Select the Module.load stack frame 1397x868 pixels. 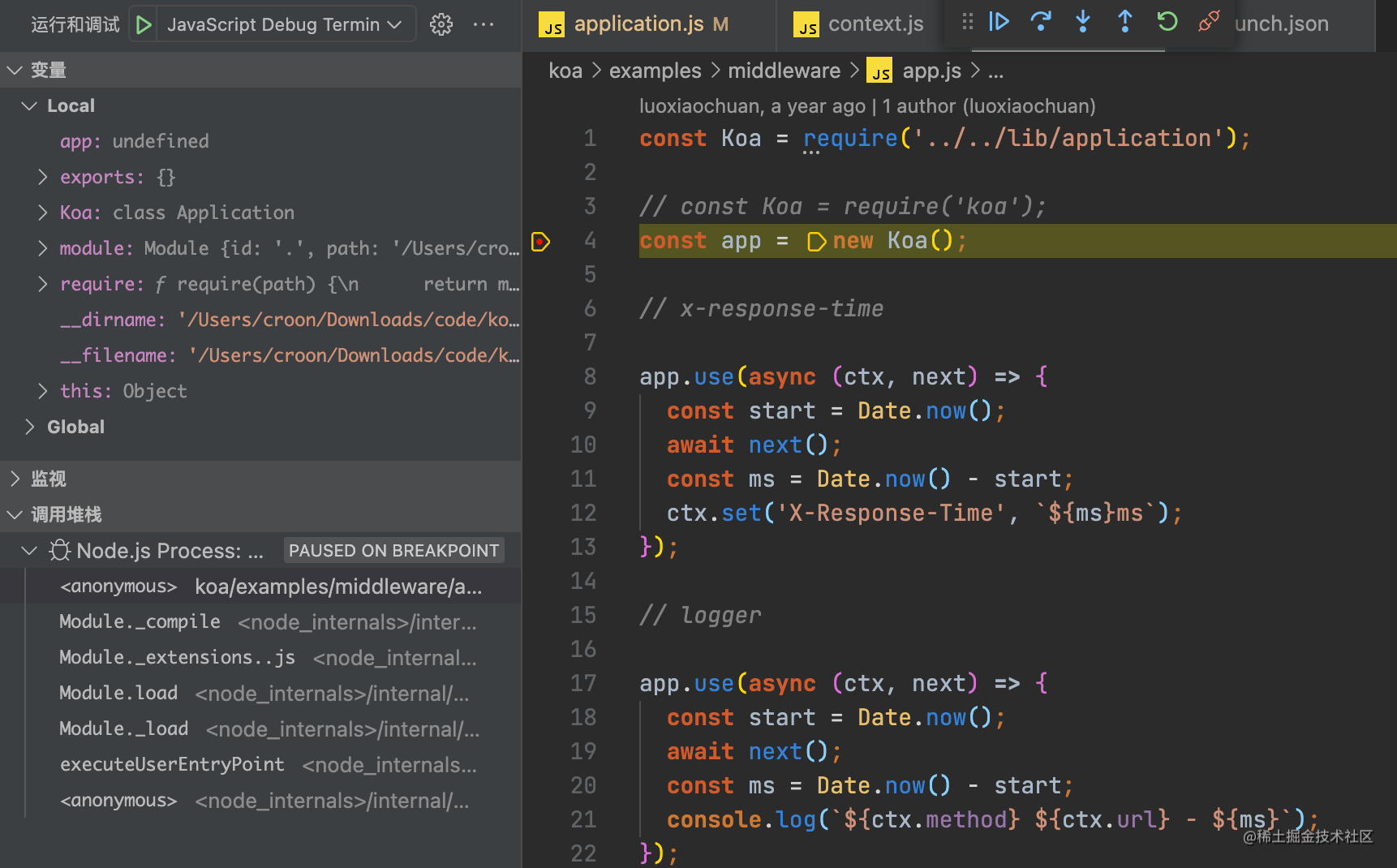[x=260, y=694]
